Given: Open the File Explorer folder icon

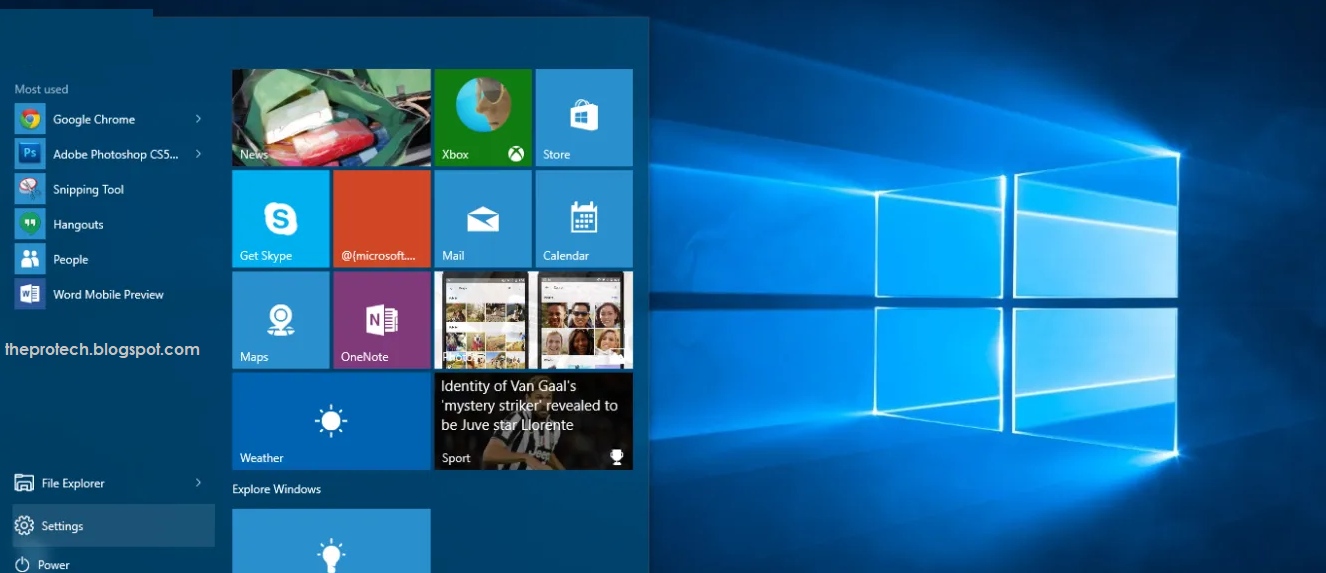Looking at the screenshot, I should [x=24, y=483].
